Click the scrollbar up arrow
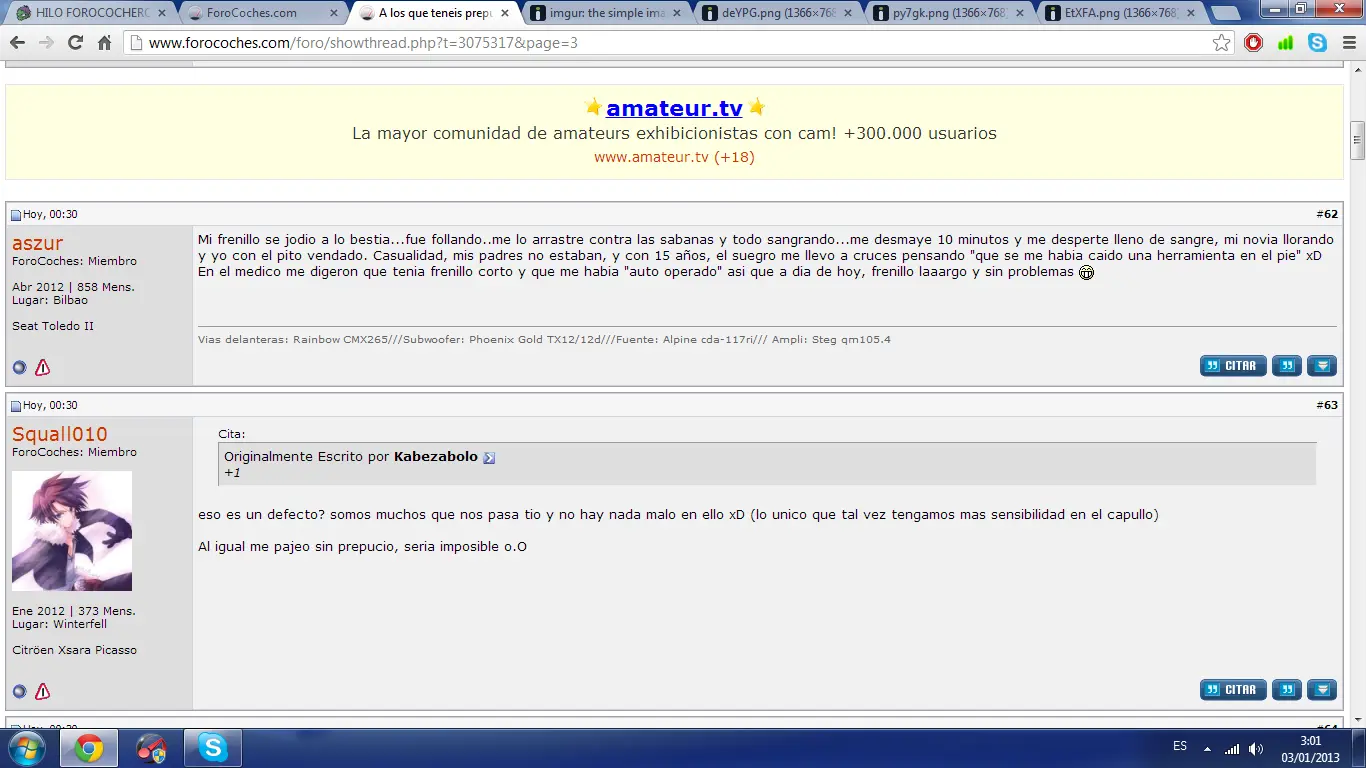Image resolution: width=1366 pixels, height=768 pixels. (x=1357, y=72)
